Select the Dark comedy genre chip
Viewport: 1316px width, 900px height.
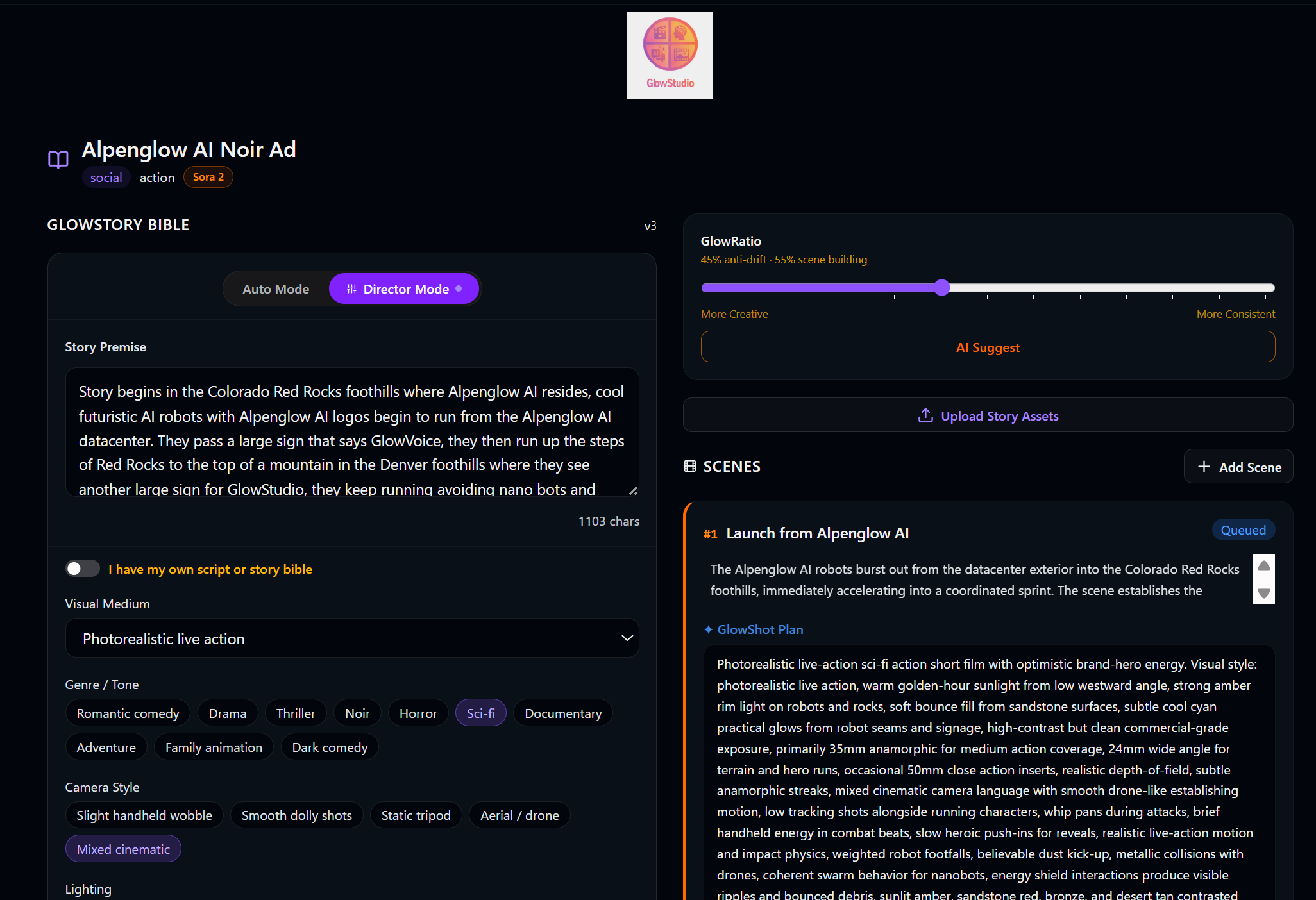pyautogui.click(x=330, y=747)
